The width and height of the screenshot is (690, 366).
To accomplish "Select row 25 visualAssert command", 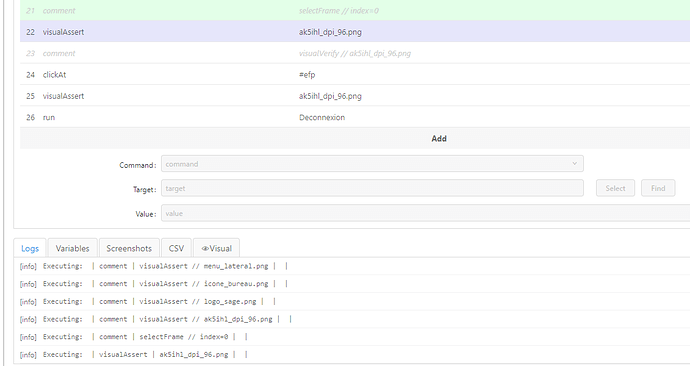I will click(x=355, y=96).
